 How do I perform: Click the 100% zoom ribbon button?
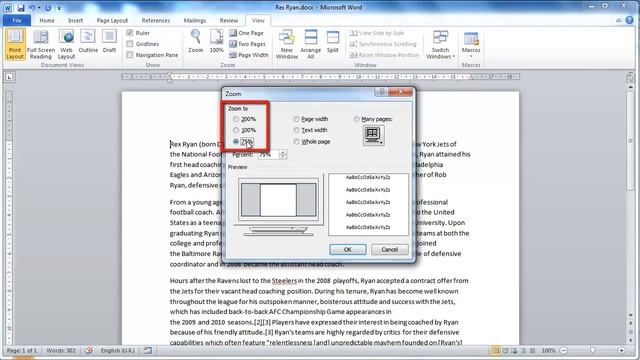[x=216, y=41]
